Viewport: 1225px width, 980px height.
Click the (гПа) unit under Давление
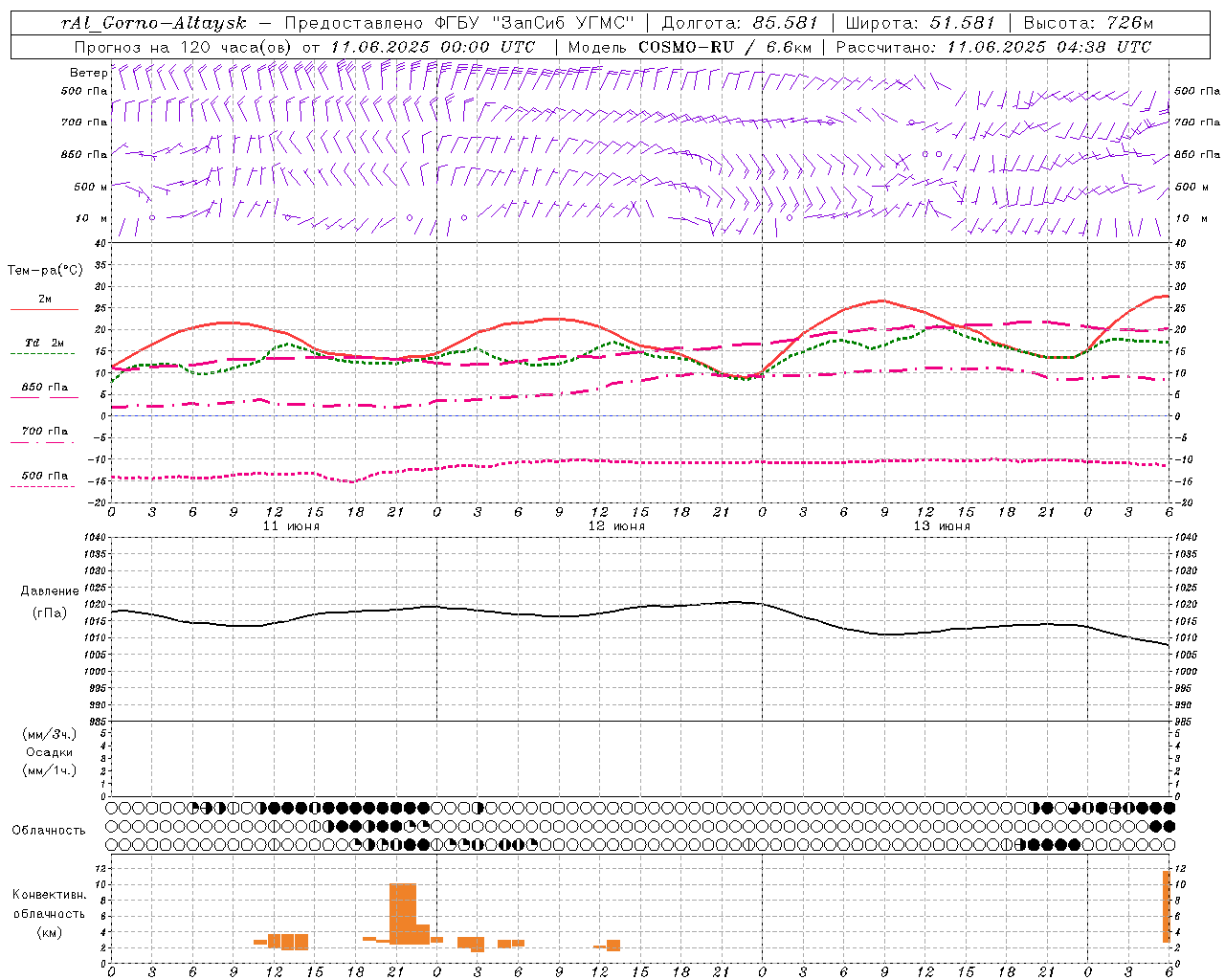(50, 613)
